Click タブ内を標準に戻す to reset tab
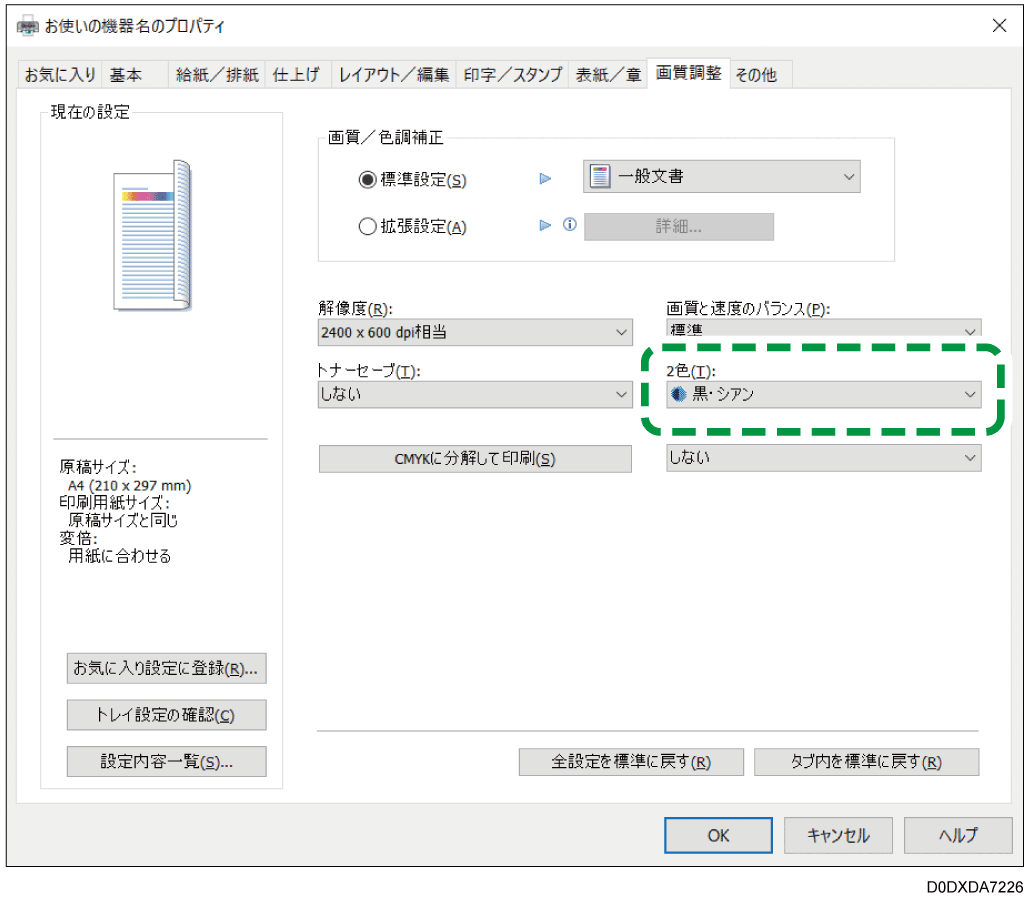The height and width of the screenshot is (900, 1028). [x=866, y=761]
